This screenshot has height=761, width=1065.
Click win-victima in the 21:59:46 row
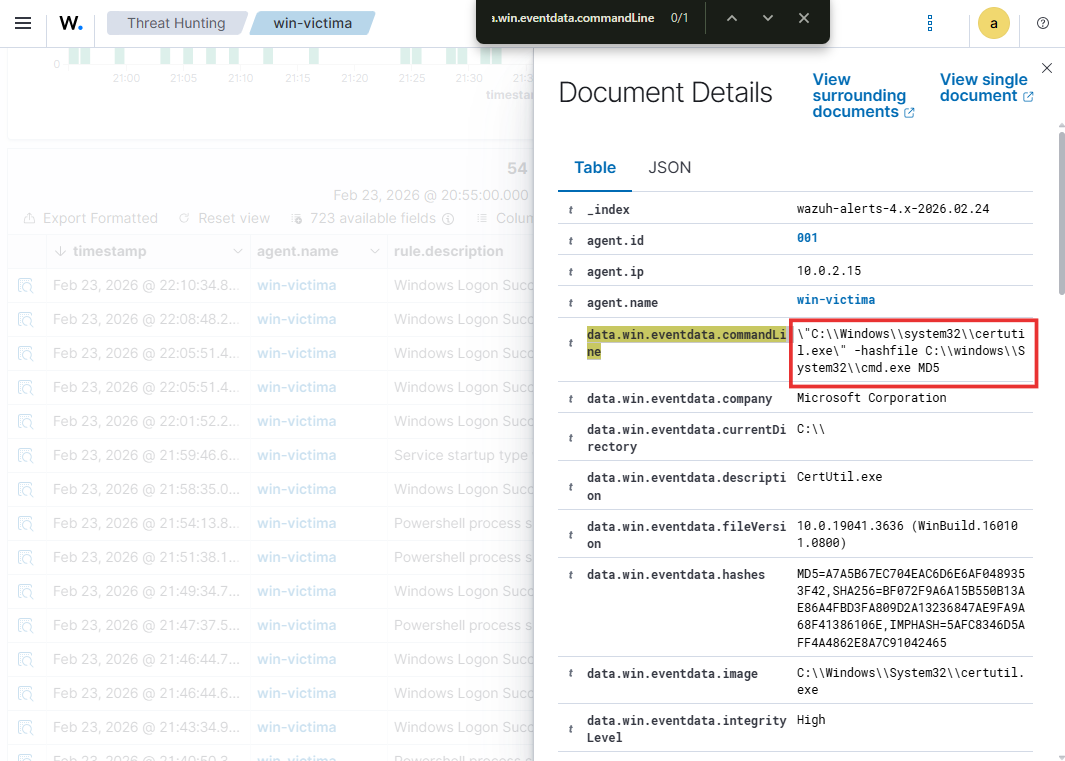tap(297, 455)
